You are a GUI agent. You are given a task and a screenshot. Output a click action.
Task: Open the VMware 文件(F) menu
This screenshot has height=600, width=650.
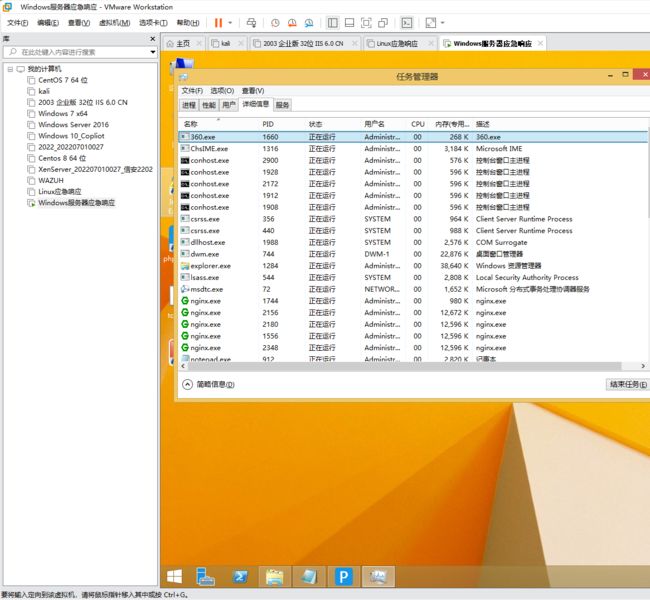[x=17, y=23]
